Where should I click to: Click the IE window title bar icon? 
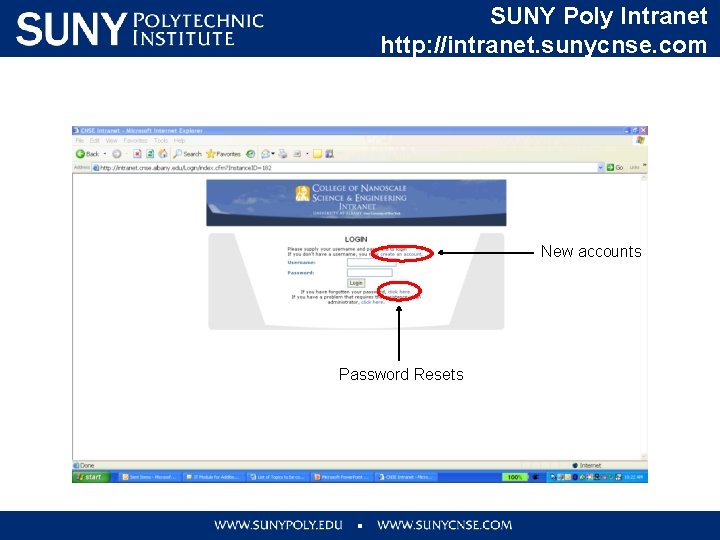click(x=76, y=130)
